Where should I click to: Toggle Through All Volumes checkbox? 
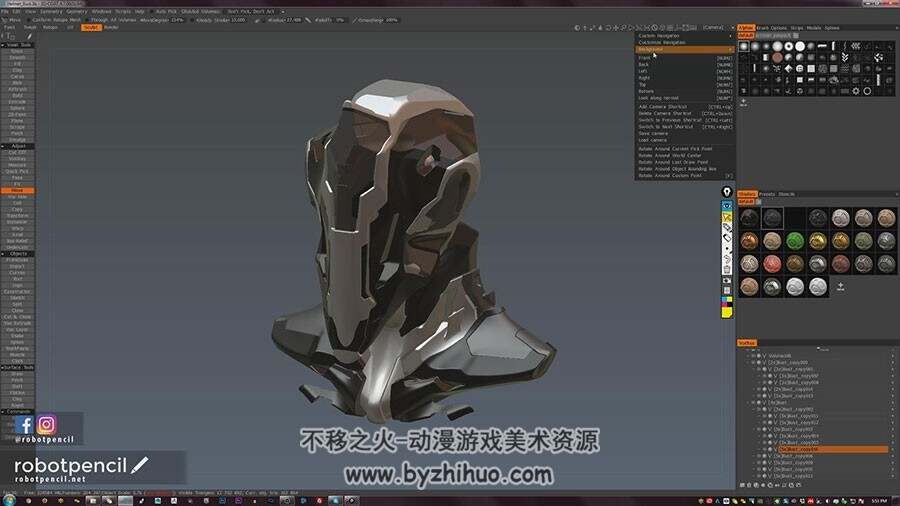point(87,20)
